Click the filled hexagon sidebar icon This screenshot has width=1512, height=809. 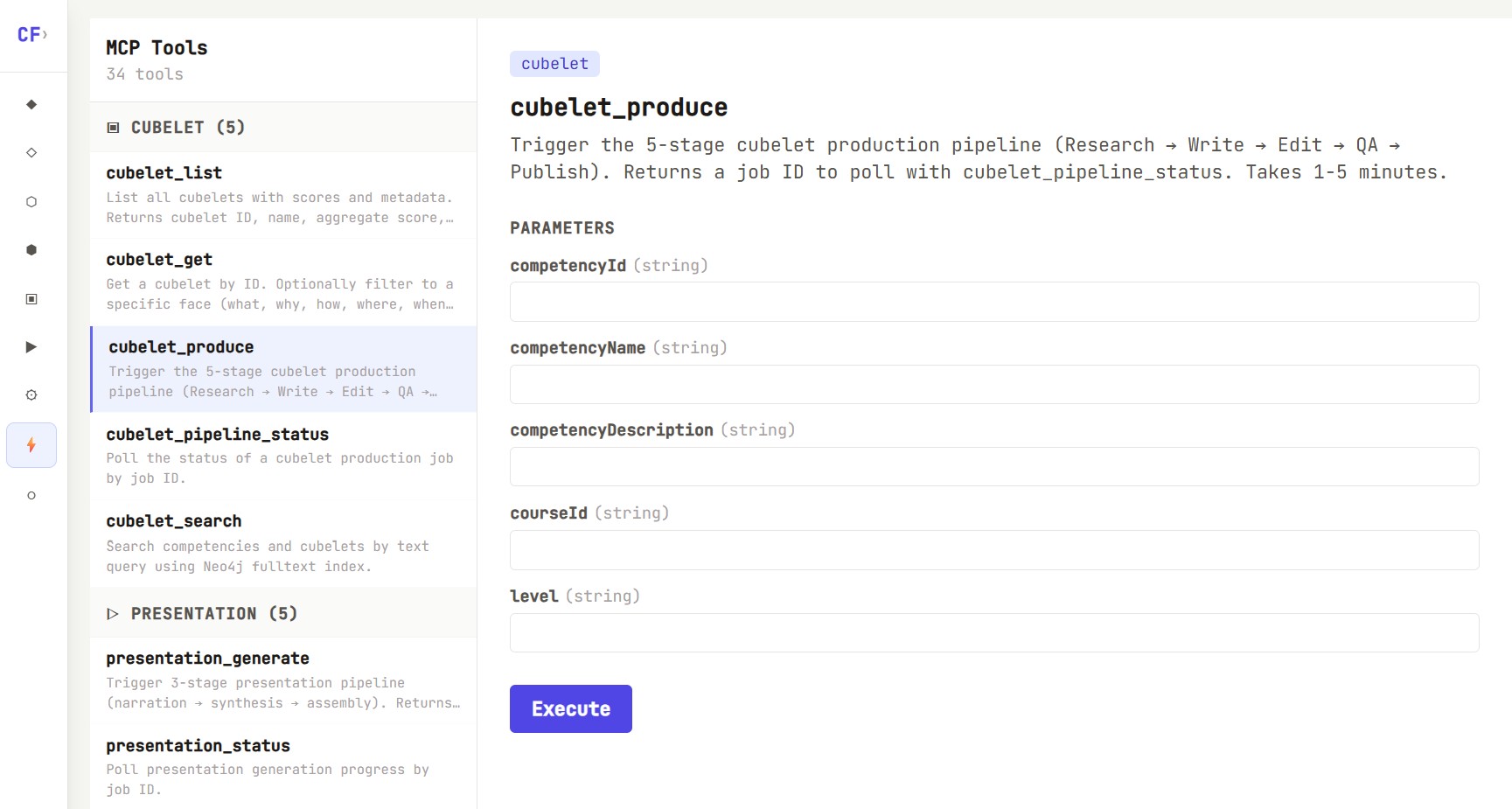pos(31,250)
